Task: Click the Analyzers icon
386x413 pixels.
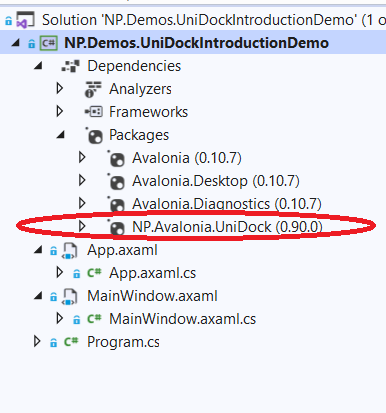Action: [x=93, y=89]
